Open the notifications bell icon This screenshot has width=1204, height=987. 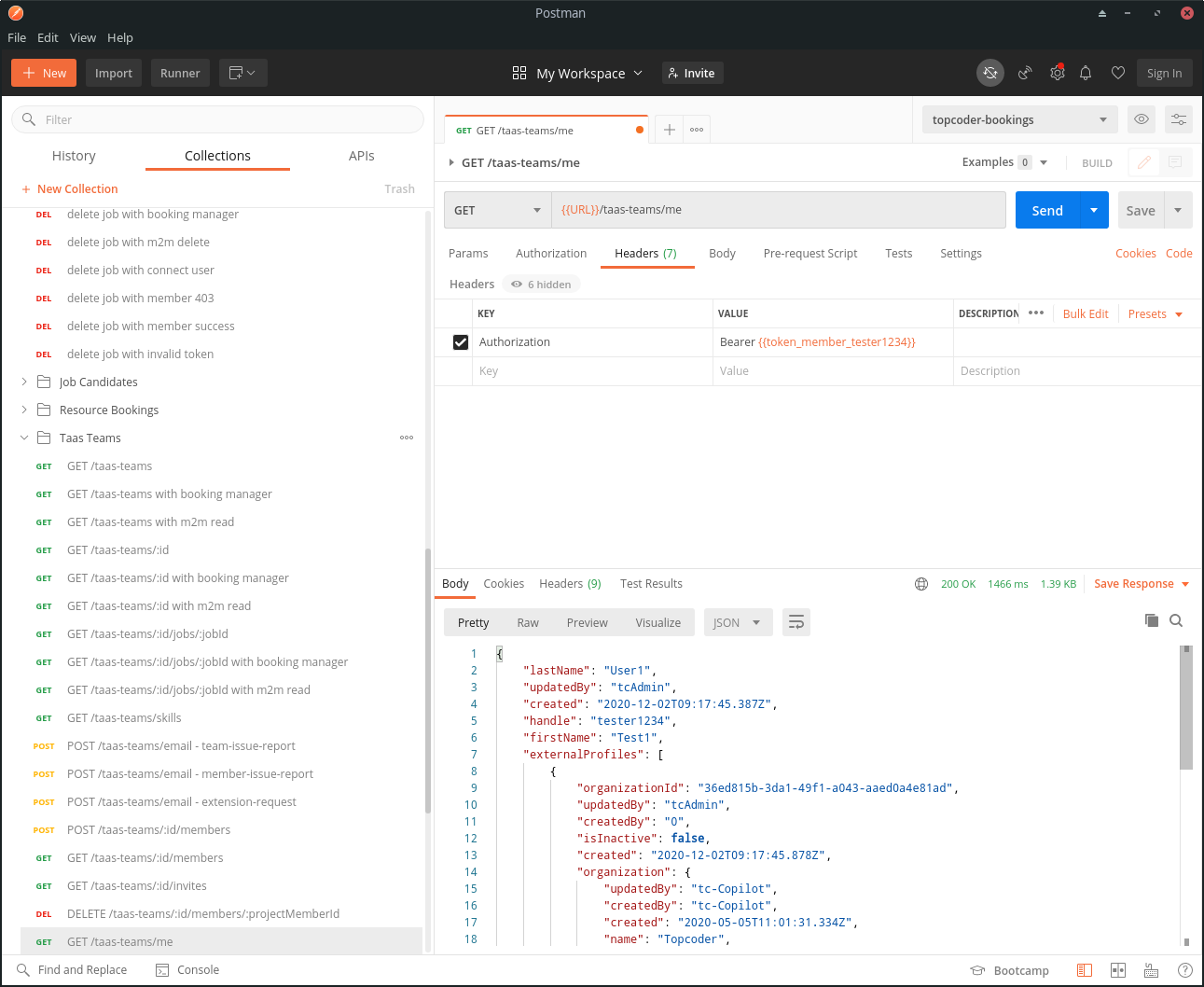click(x=1086, y=73)
